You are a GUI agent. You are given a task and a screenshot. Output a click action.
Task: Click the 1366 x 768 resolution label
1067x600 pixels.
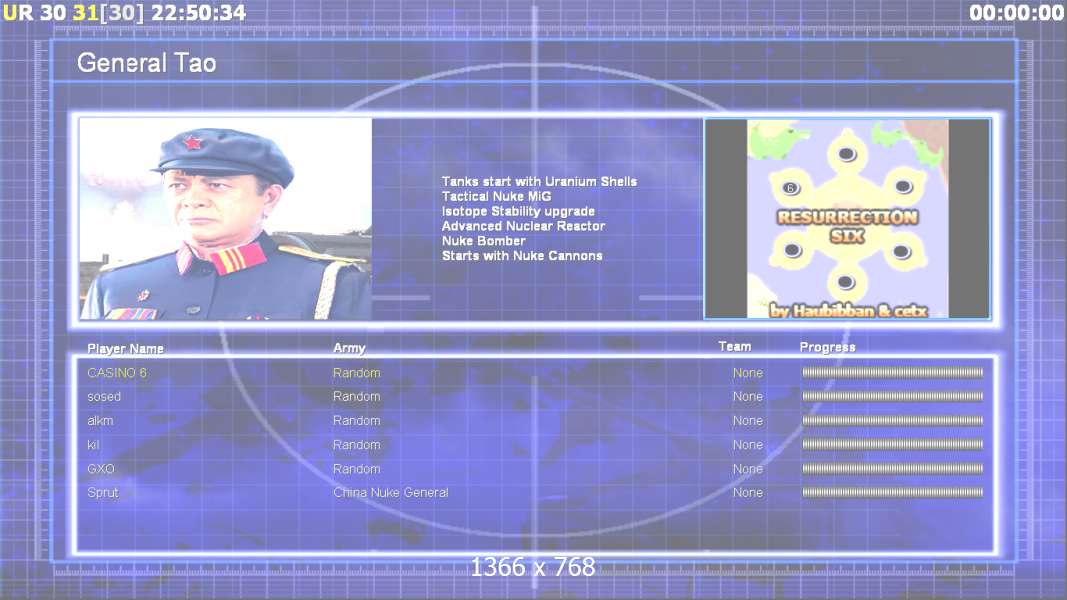534,567
